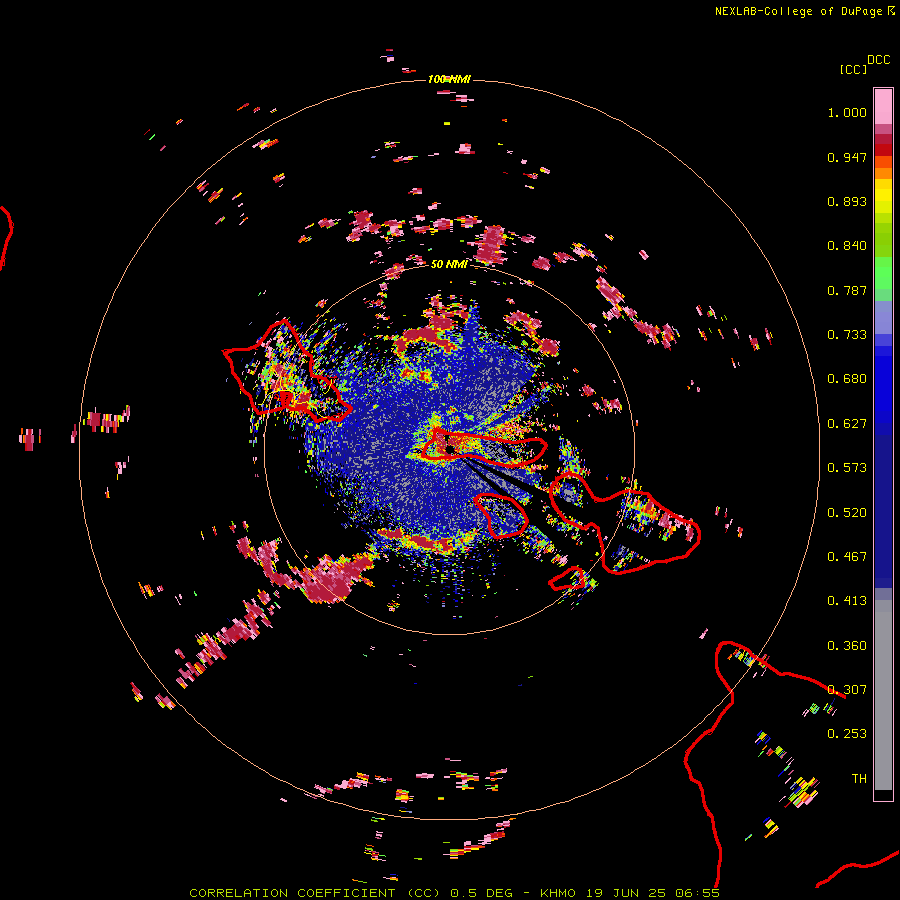Screen dimensions: 900x900
Task: Click the 0.680 scale value
Action: pos(847,379)
